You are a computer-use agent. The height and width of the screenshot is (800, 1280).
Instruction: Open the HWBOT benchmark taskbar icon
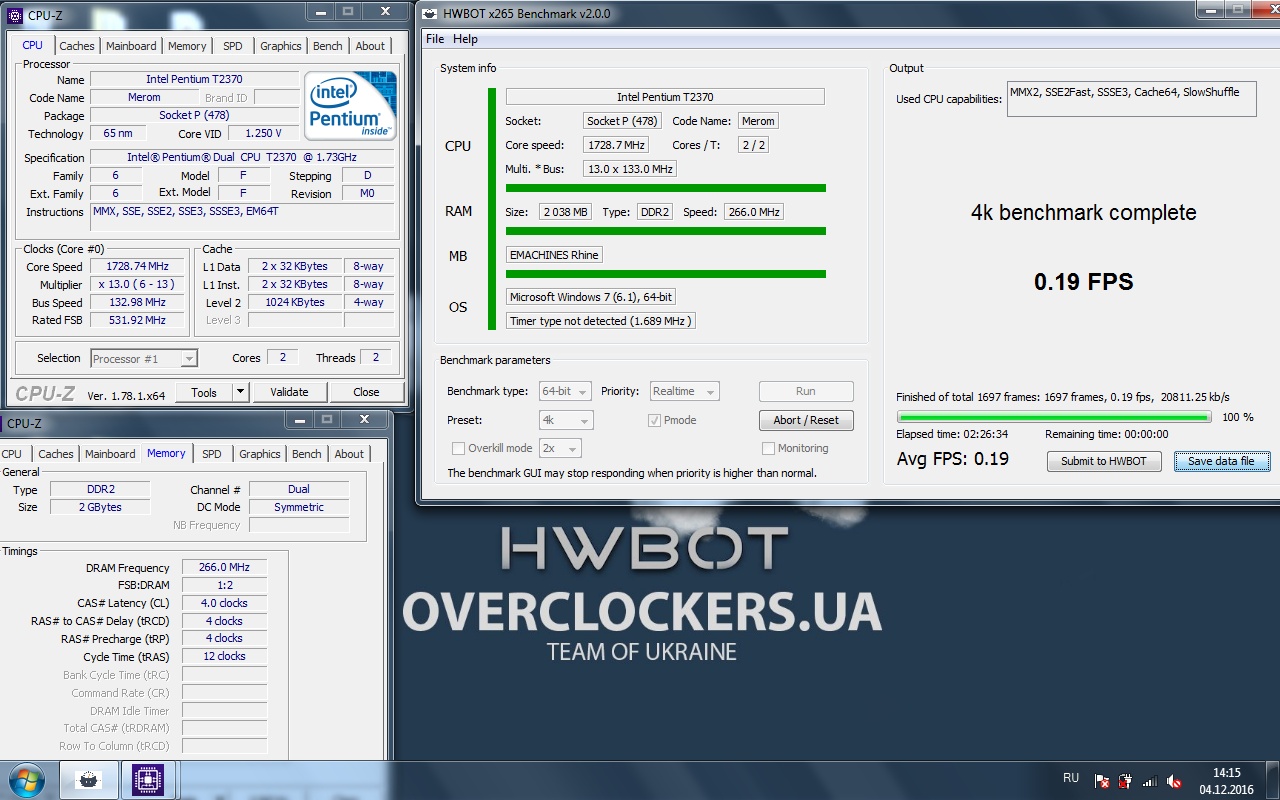89,779
